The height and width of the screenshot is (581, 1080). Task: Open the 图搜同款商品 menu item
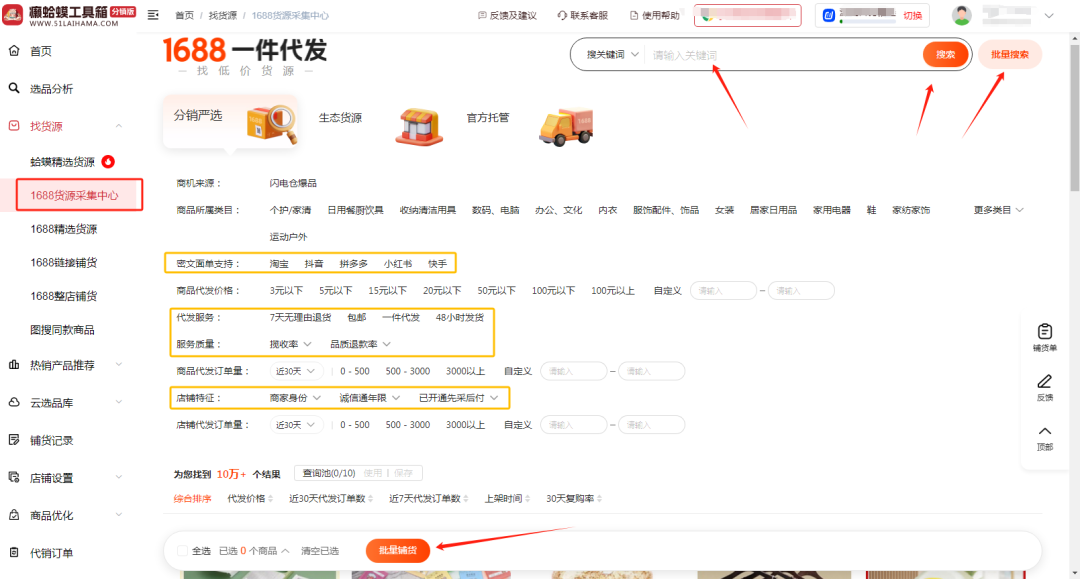[x=62, y=330]
